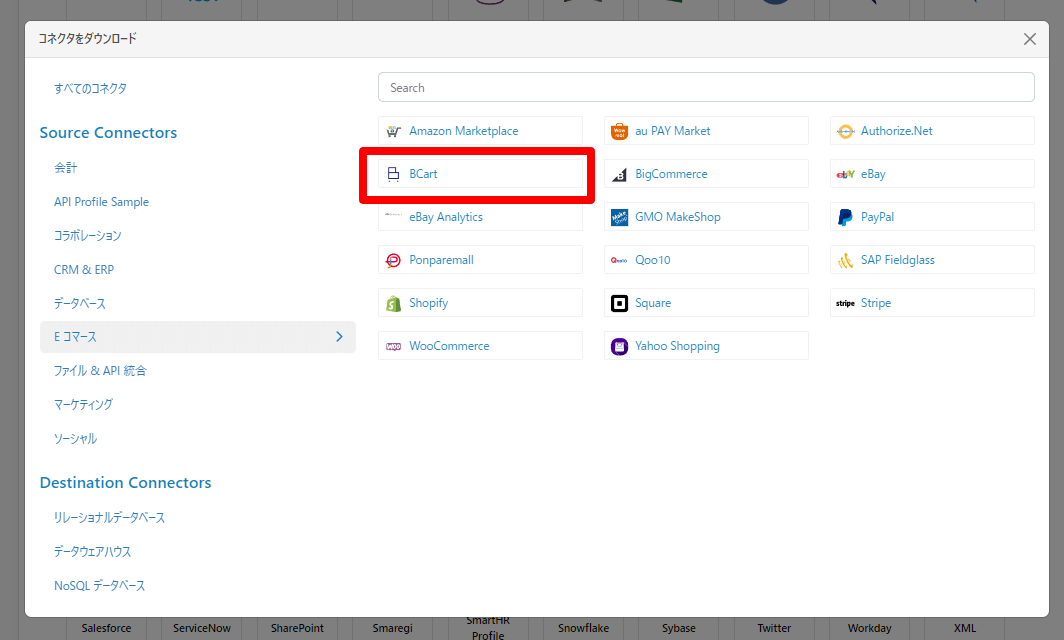Select the データウェアハウス destination category
The image size is (1064, 640).
pos(92,551)
